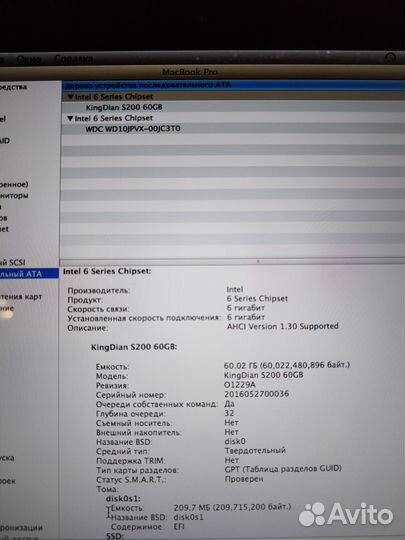The width and height of the screenshot is (405, 540).
Task: Click the KingDian S200 60GB details heading
Action: tap(134, 347)
